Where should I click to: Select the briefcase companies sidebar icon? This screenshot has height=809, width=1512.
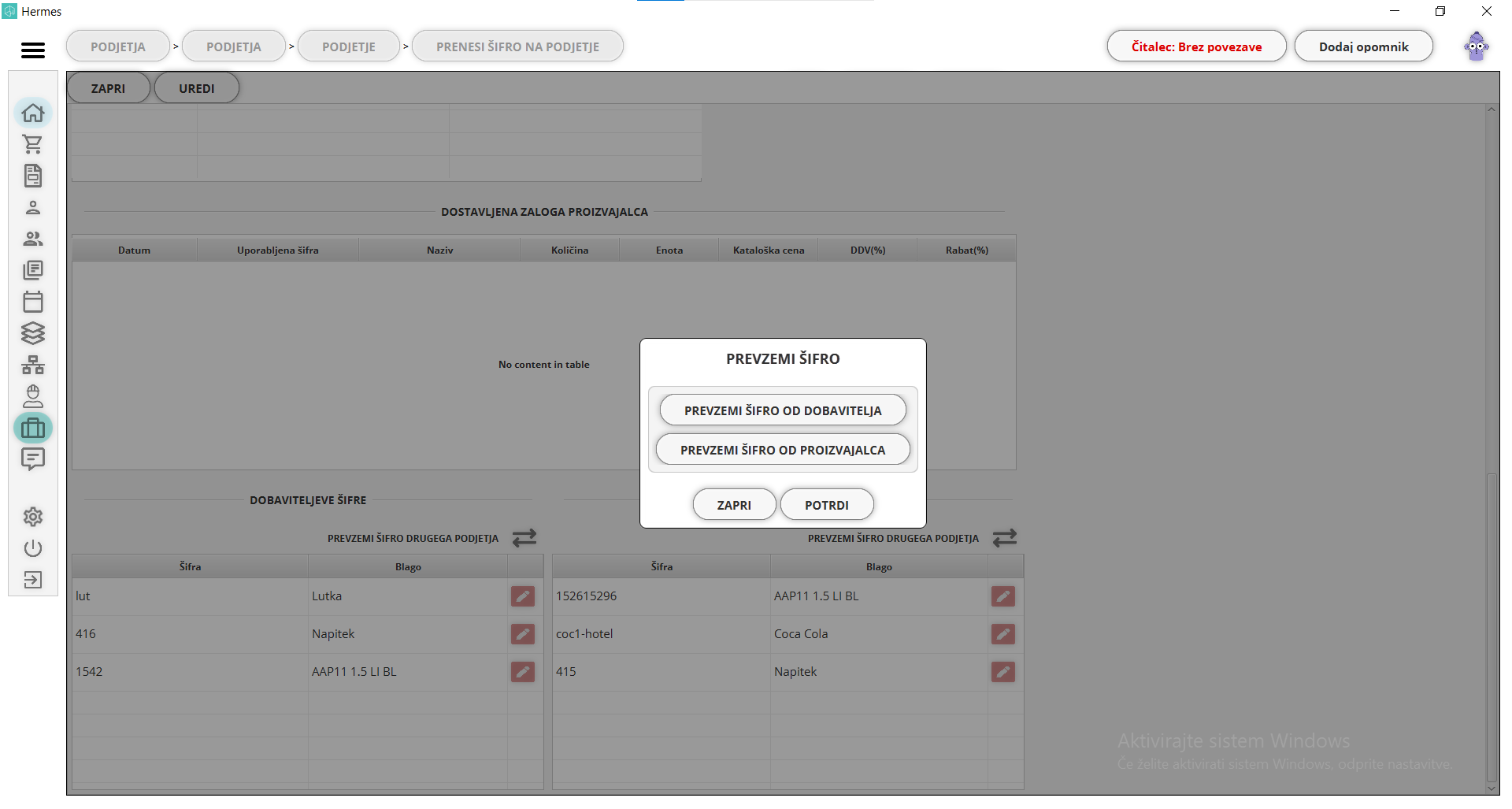33,428
